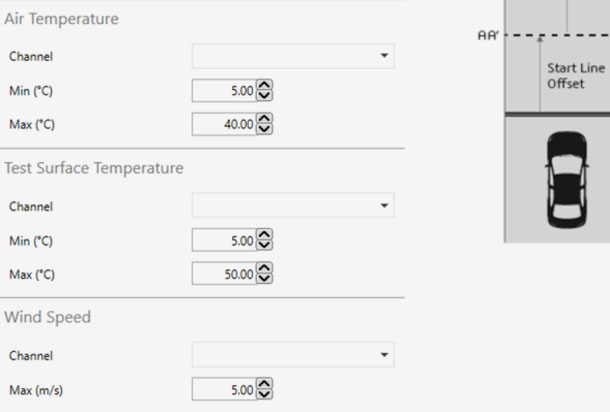Decrease Wind Speed Max value
The width and height of the screenshot is (610, 412).
265,393
